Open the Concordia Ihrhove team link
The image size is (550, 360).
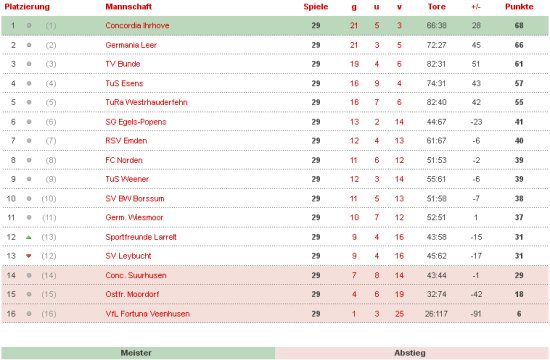137,25
